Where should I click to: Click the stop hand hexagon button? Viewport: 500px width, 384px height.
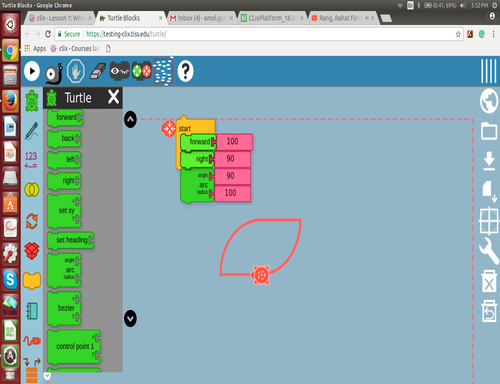76,71
